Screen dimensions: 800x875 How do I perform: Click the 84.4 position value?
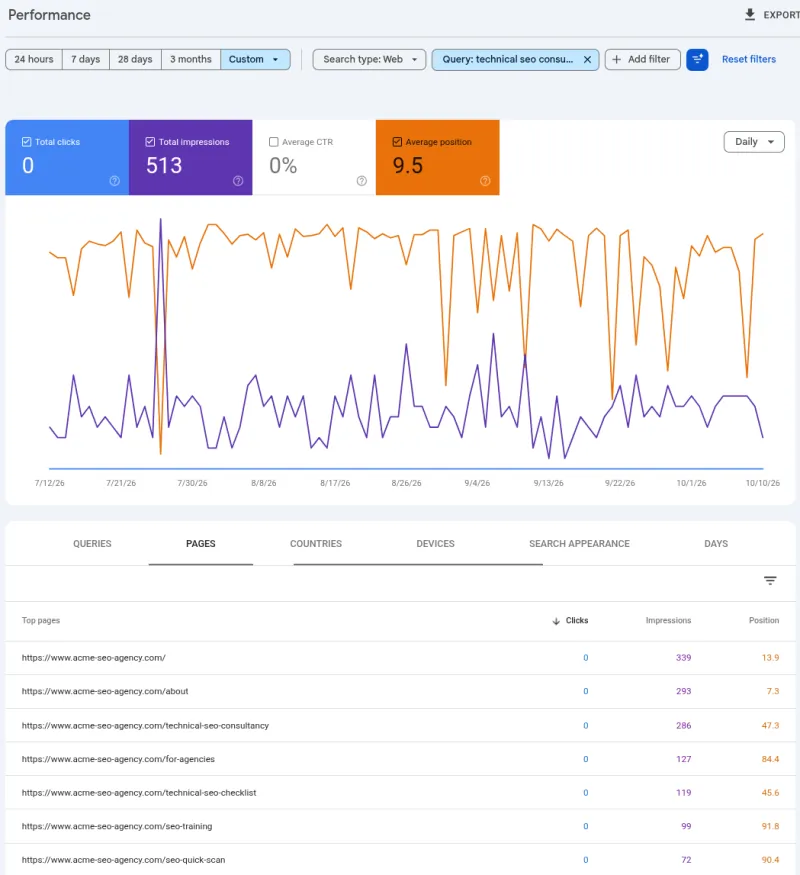click(770, 759)
